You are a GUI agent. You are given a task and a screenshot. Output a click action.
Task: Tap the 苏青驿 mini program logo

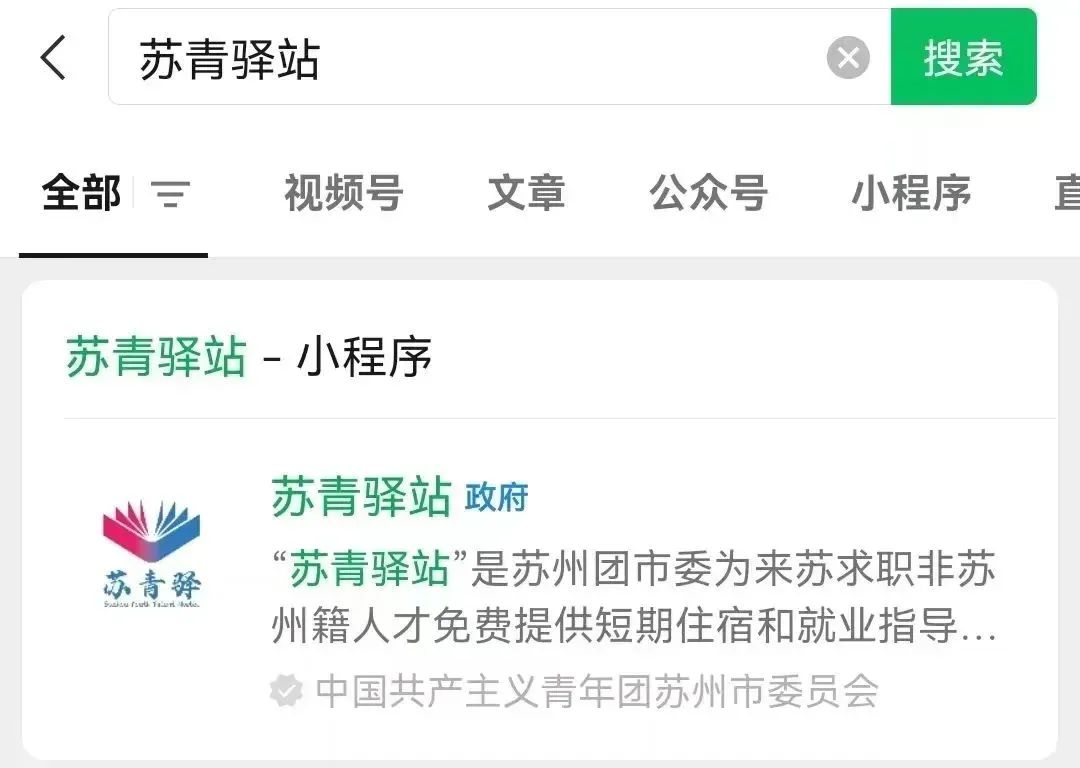[x=152, y=554]
